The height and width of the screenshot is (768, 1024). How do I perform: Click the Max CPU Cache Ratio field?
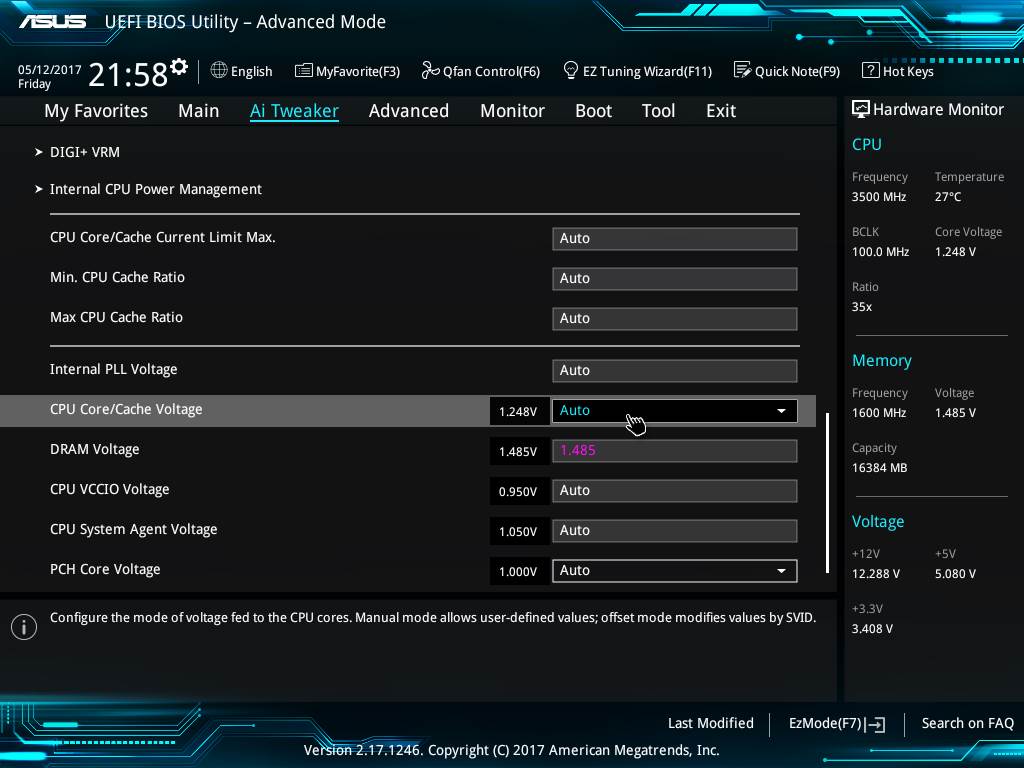click(675, 319)
